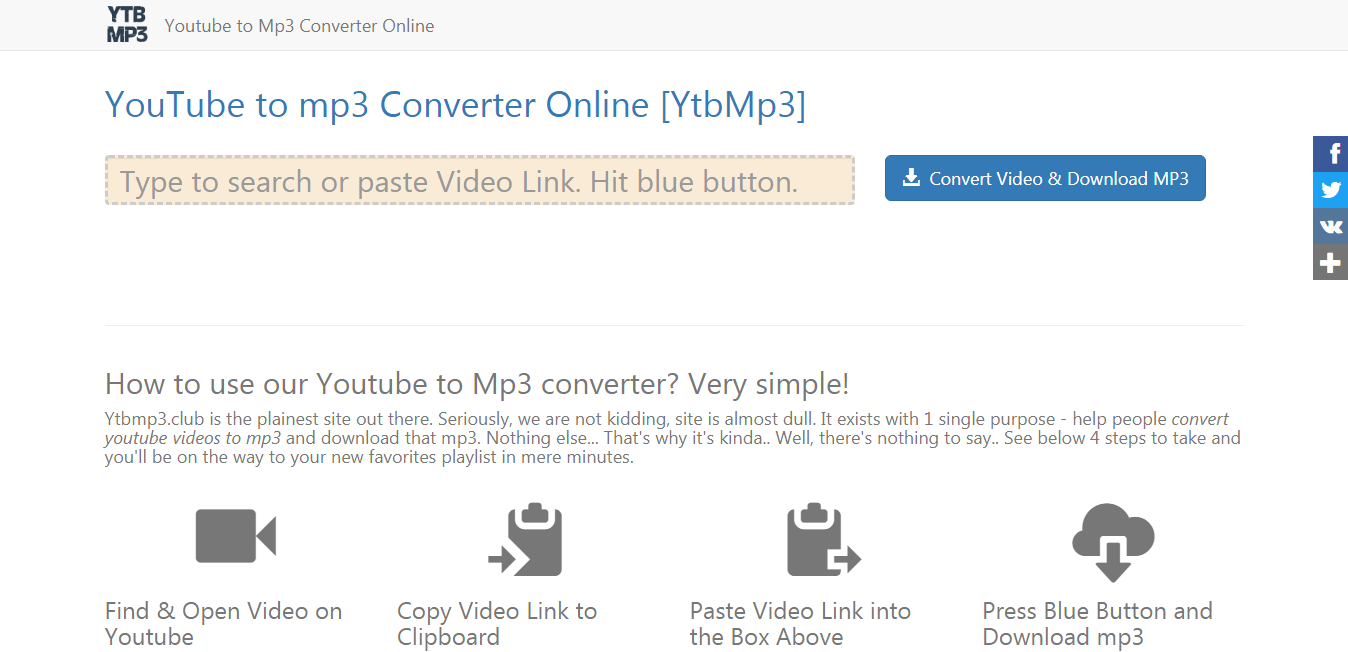The image size is (1348, 652).
Task: Click the italic "convert youtube videos to mp3" text
Action: coord(667,428)
